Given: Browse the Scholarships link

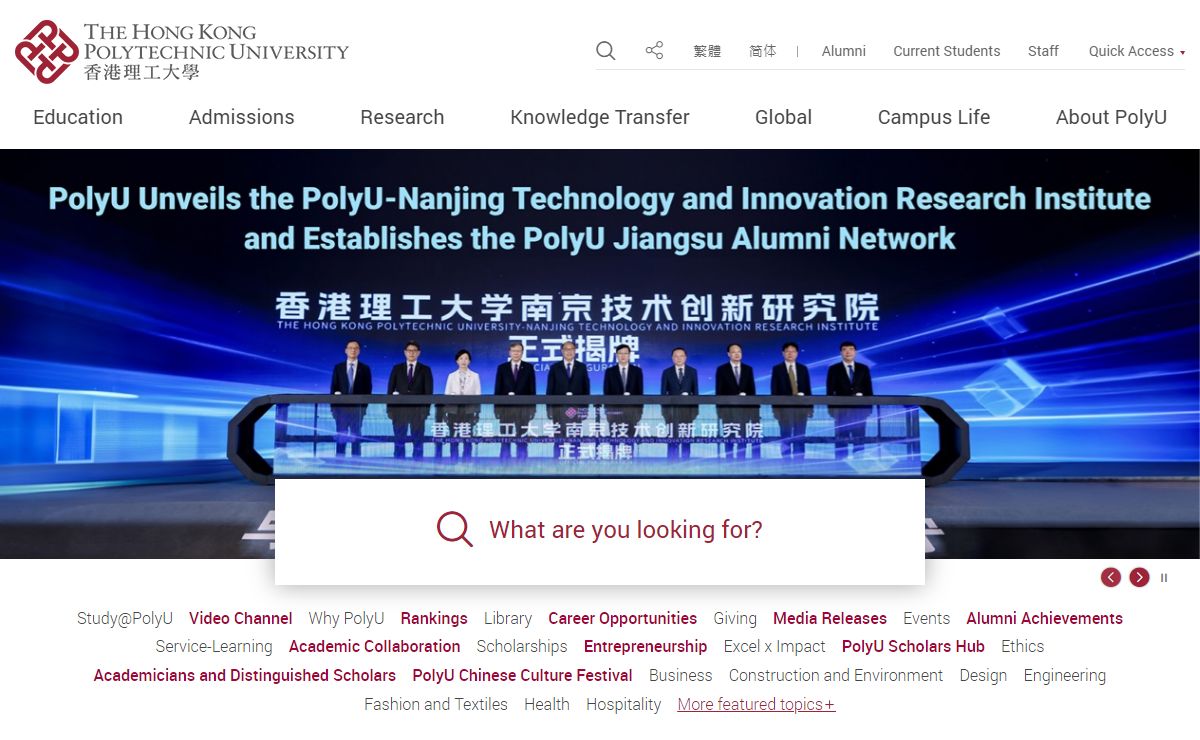Looking at the screenshot, I should point(522,646).
